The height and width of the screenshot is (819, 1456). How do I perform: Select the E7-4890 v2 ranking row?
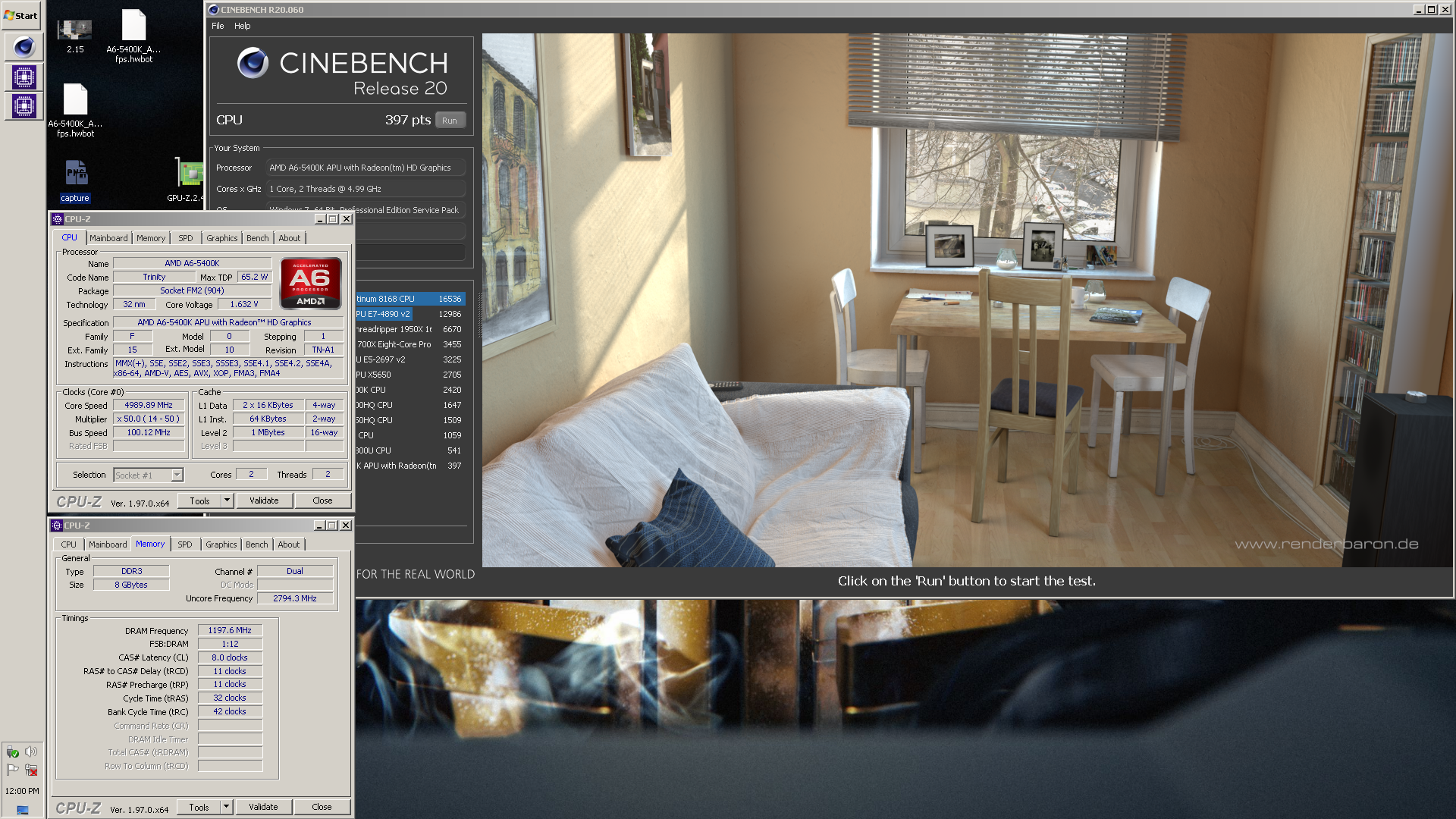tap(410, 315)
